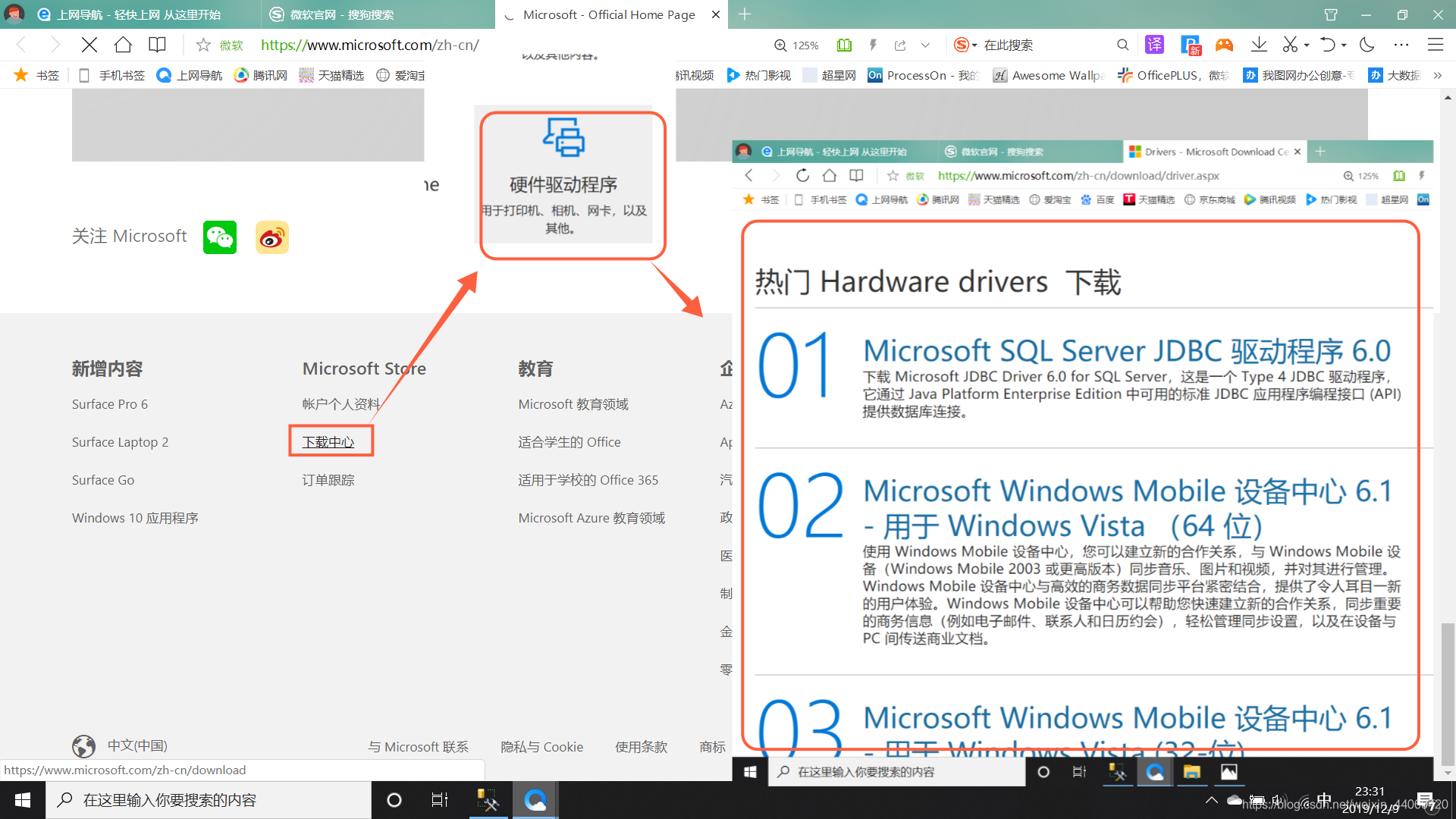This screenshot has width=1456, height=819.
Task: Go back using the main browser's back arrow
Action: click(x=22, y=45)
